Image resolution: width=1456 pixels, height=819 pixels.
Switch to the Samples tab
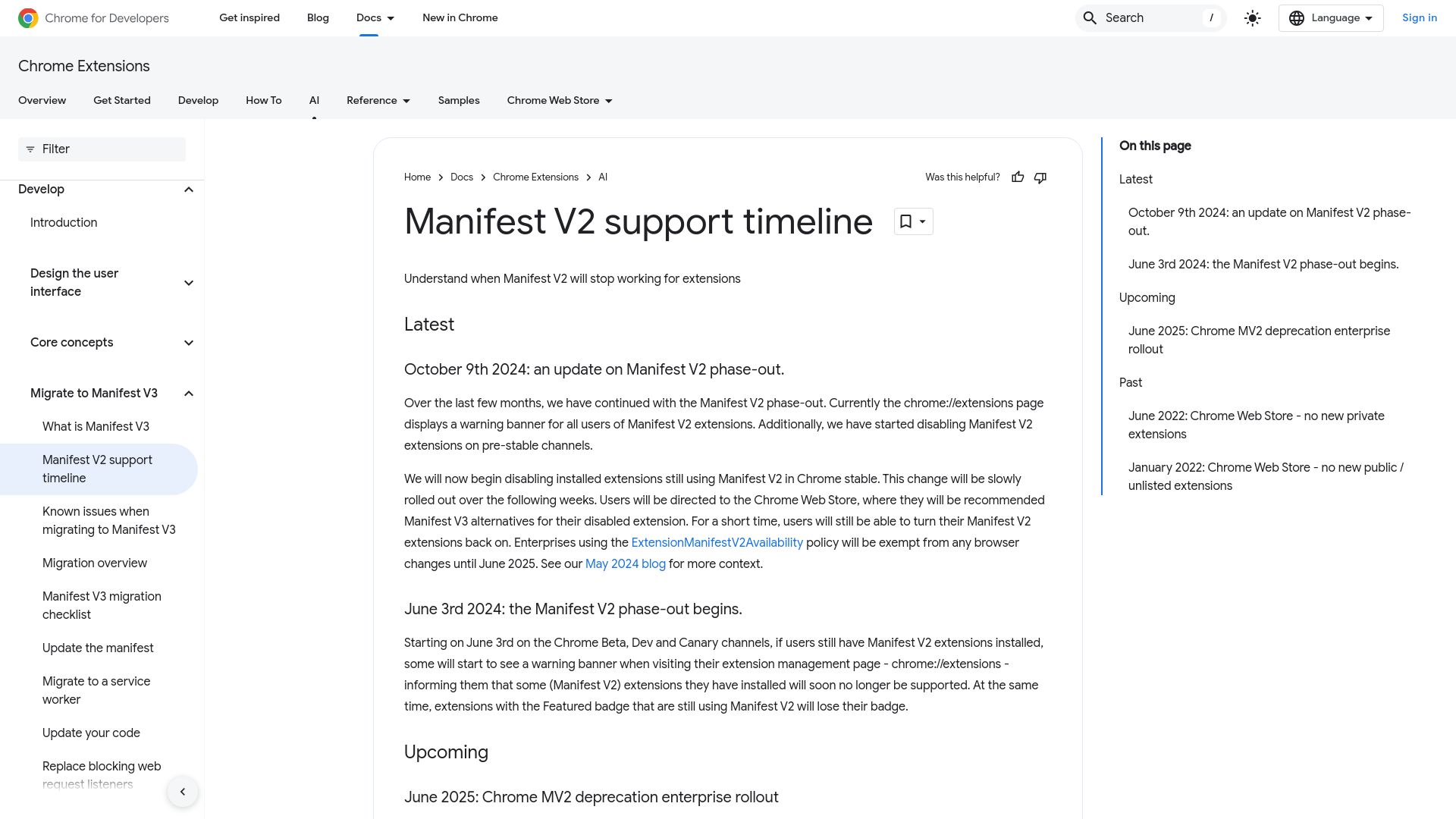[459, 101]
